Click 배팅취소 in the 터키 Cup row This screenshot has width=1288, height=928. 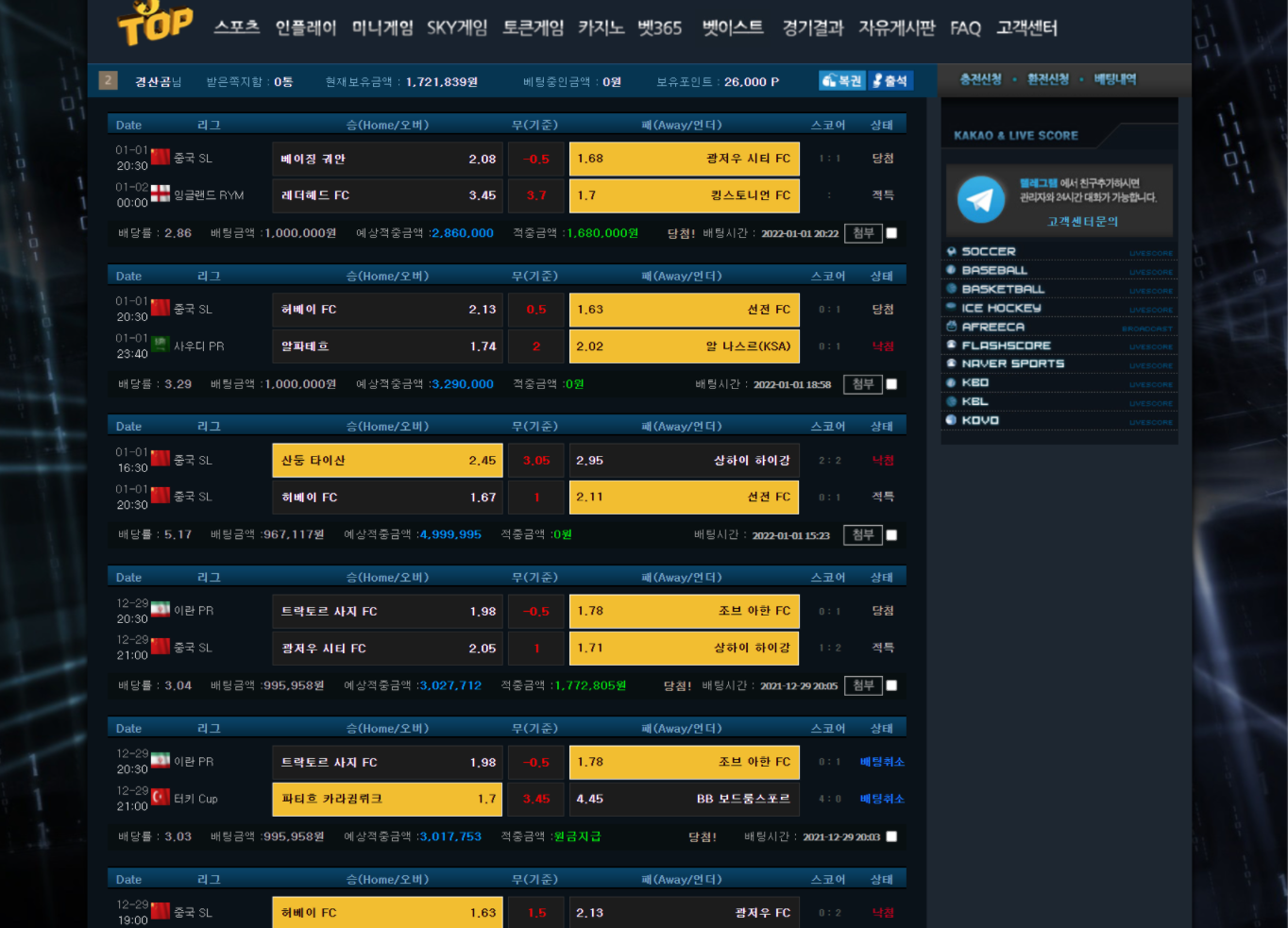point(882,799)
